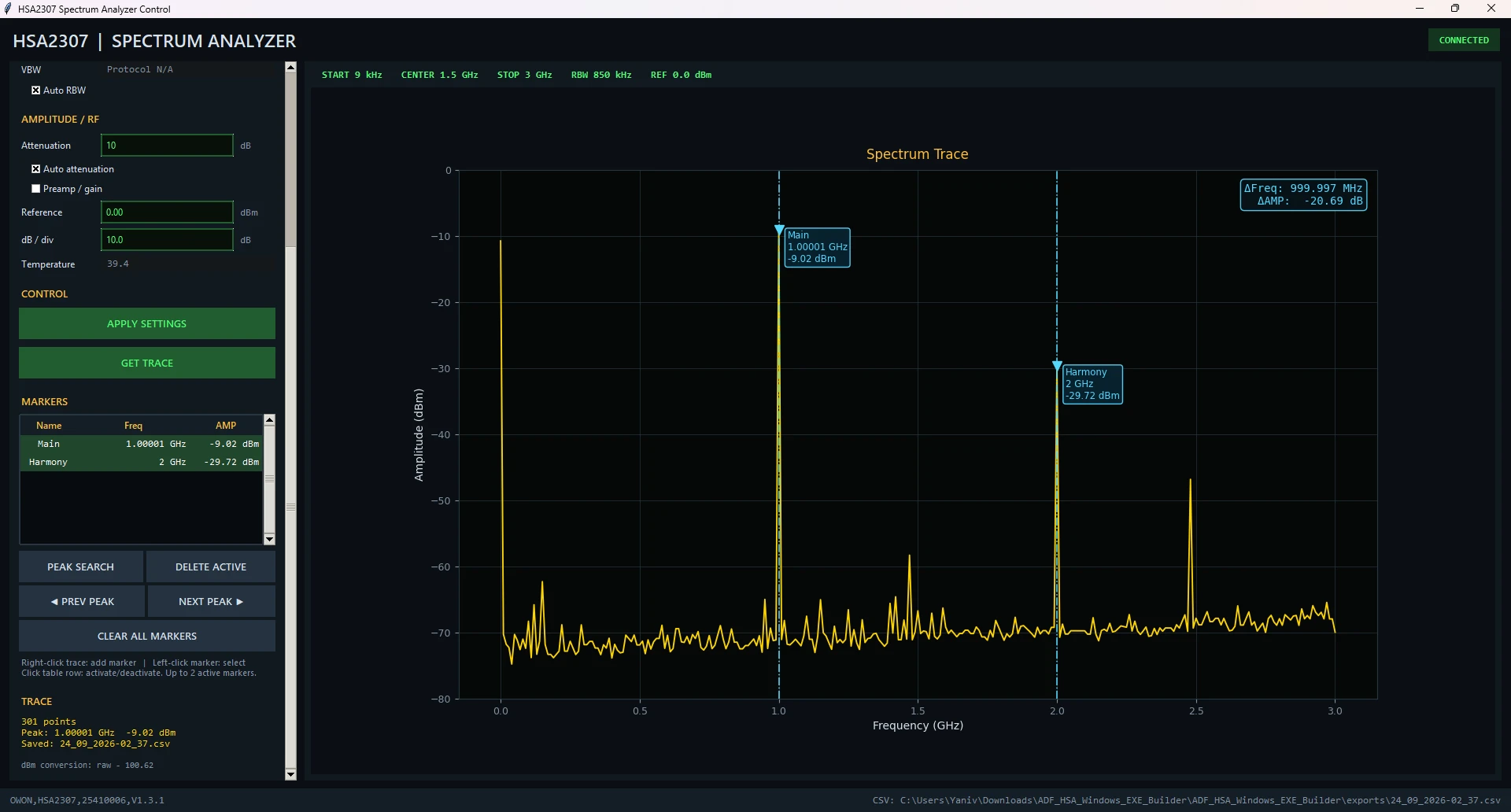Click the DELETE ACTIVE button
This screenshot has height=812, width=1511.
pyautogui.click(x=211, y=567)
